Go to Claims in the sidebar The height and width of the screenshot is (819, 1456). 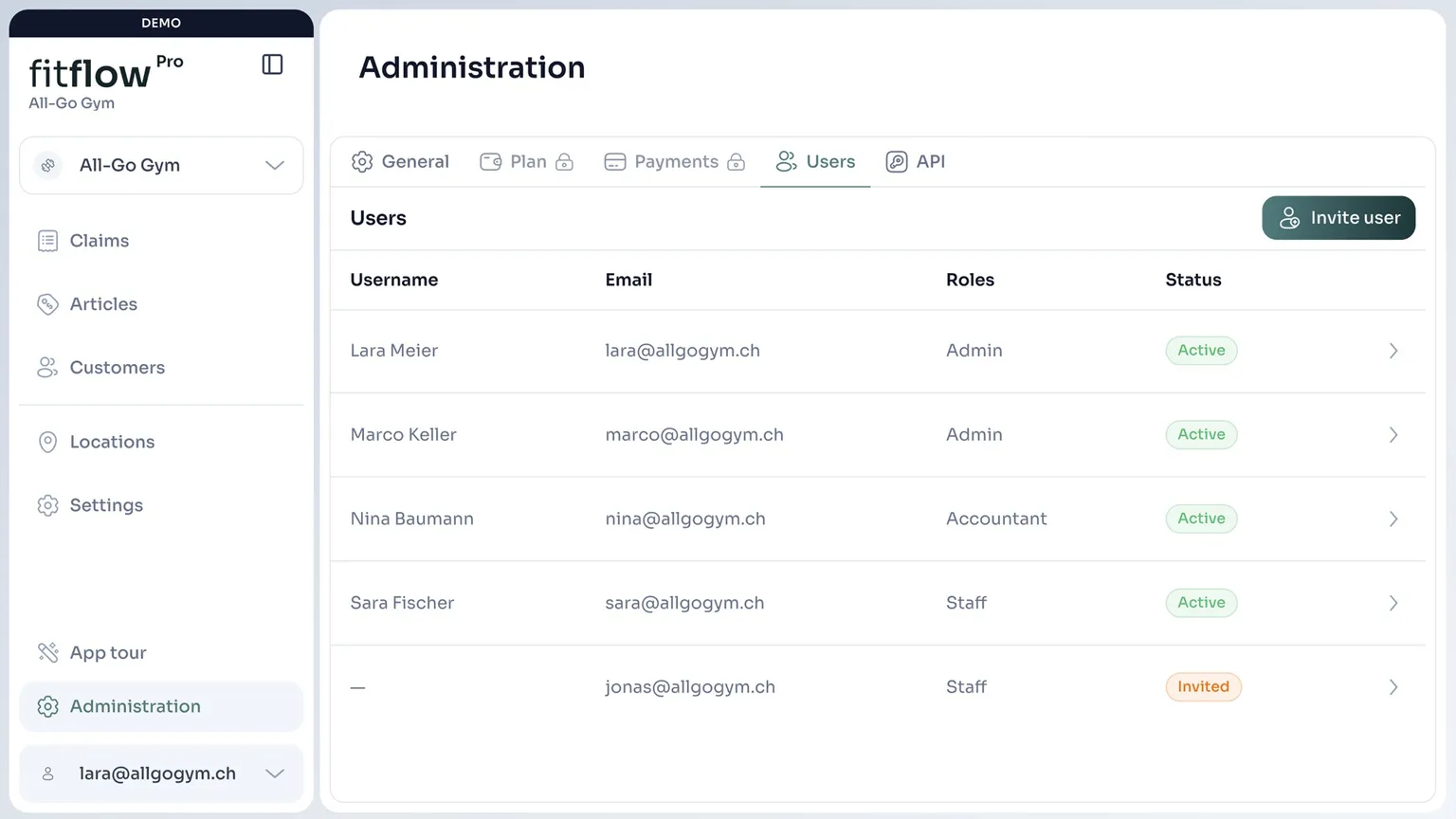click(x=161, y=241)
